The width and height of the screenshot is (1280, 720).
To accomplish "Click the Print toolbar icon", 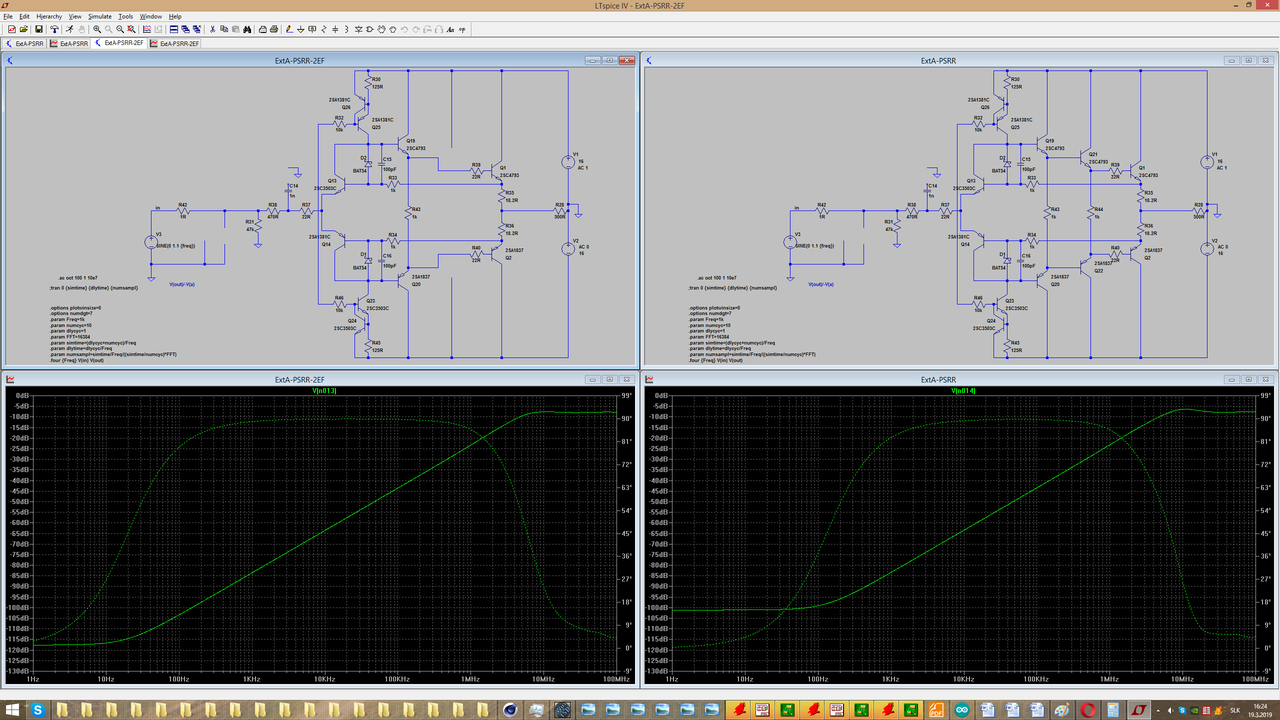I will coord(273,29).
